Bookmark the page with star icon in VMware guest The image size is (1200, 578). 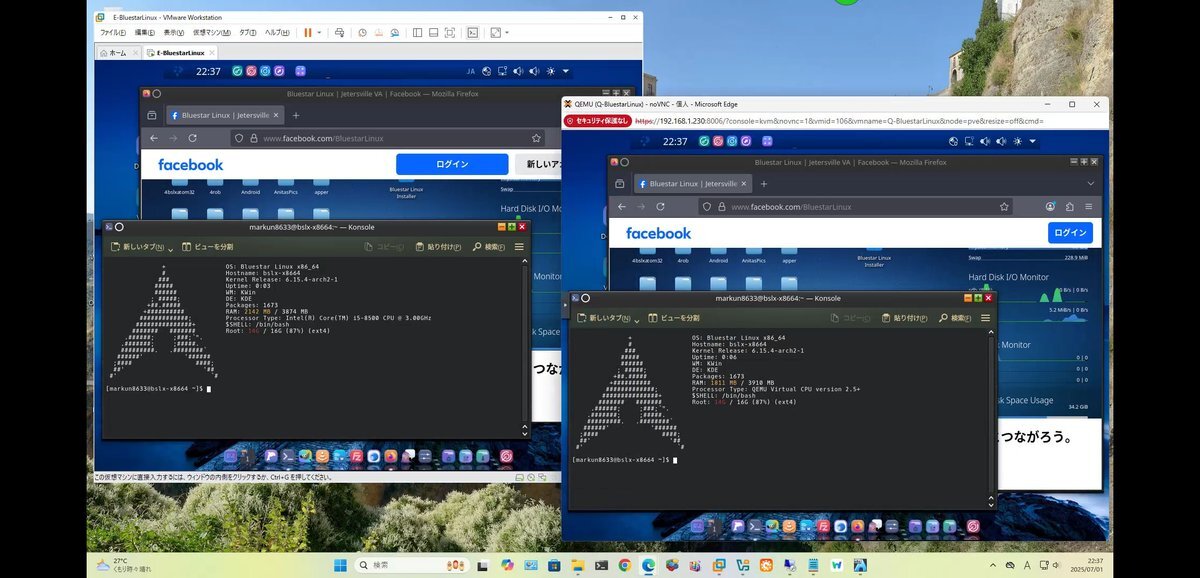[537, 138]
